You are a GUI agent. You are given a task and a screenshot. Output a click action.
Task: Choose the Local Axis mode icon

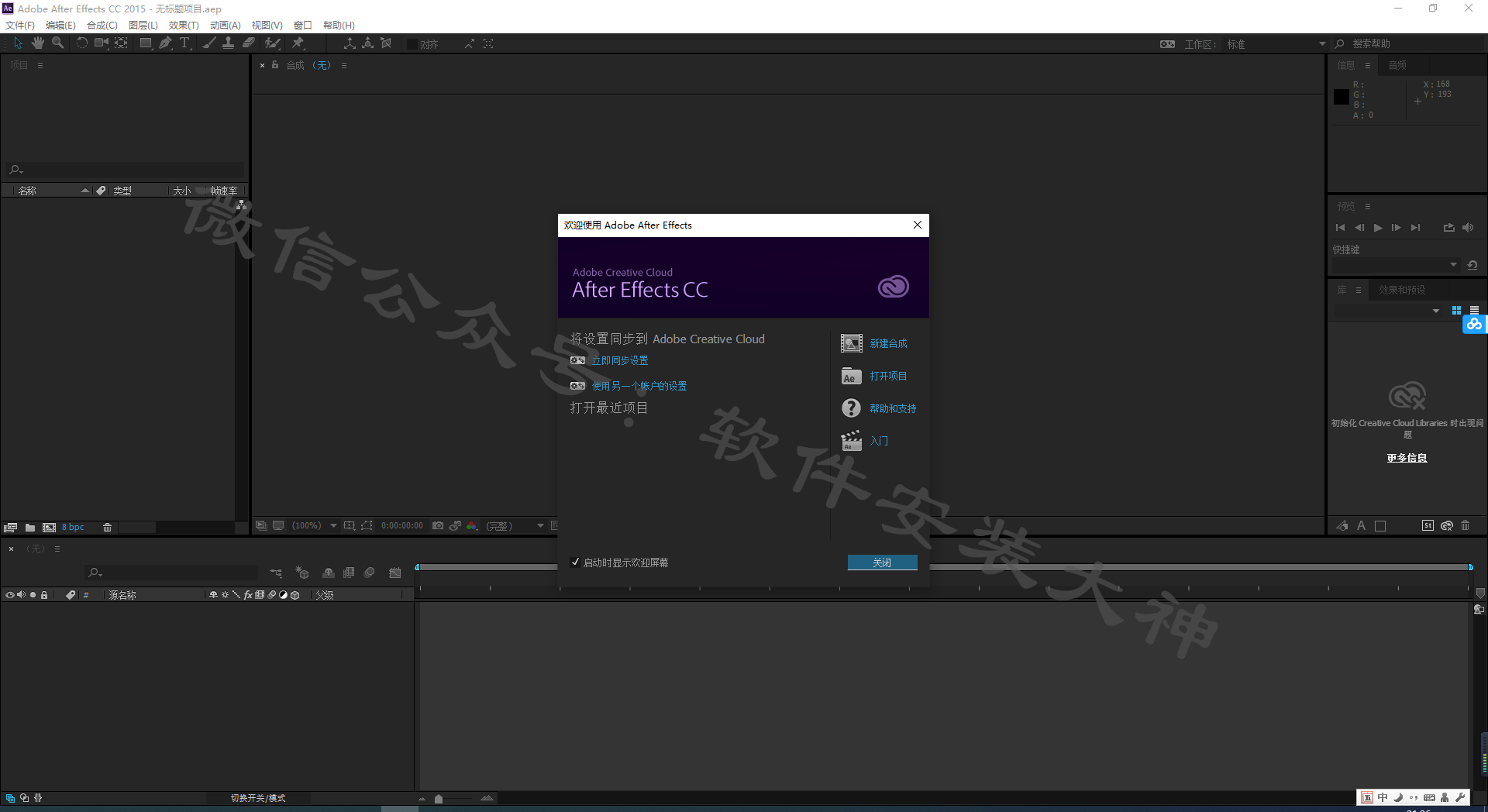point(350,43)
